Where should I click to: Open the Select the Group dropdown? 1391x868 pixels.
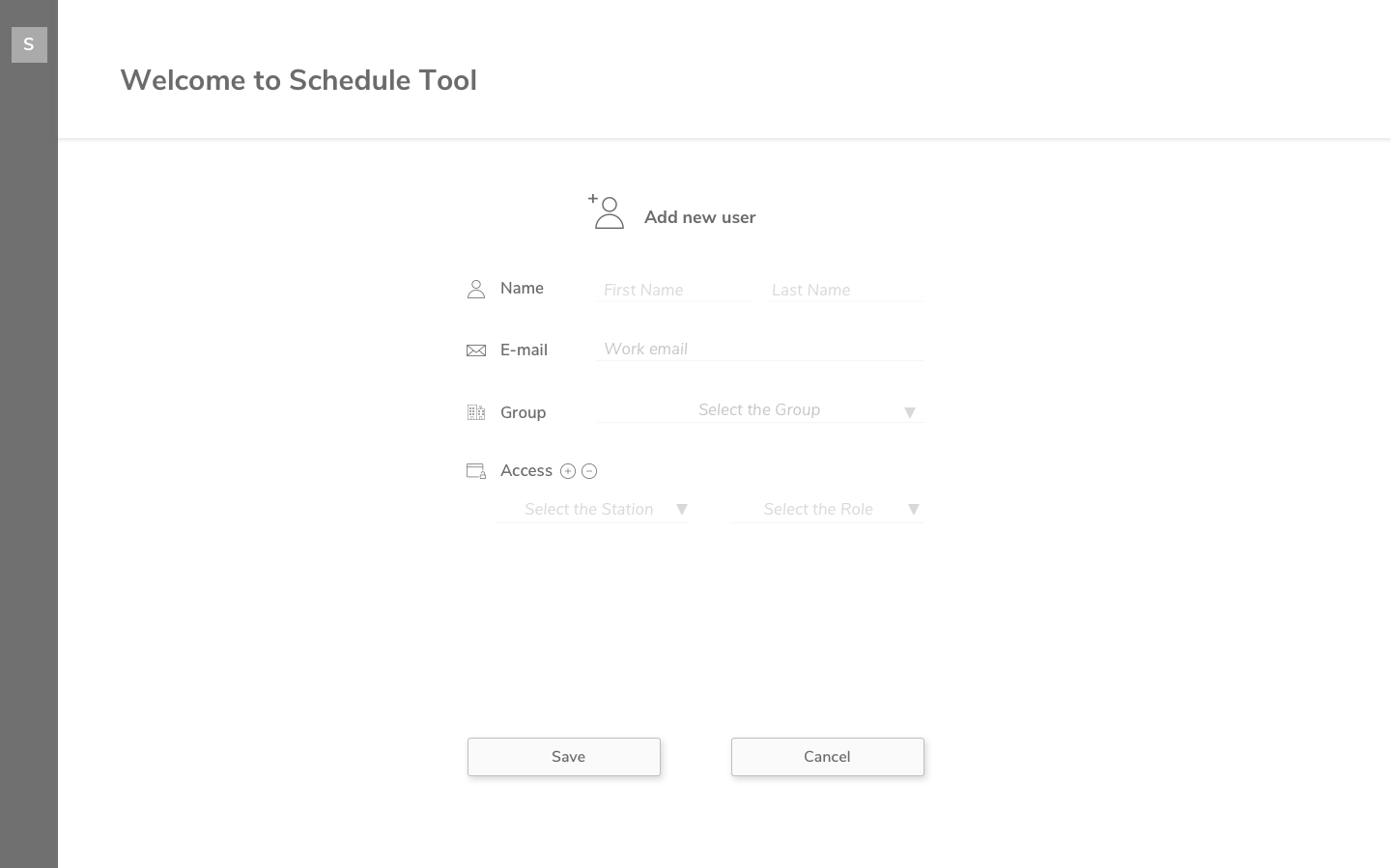point(759,410)
